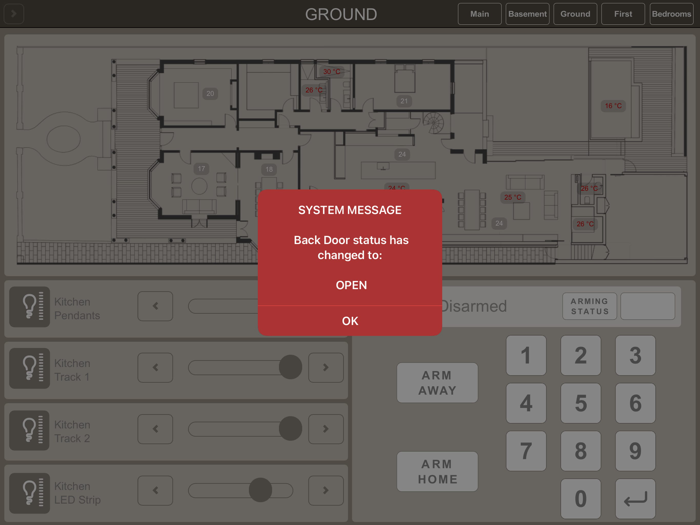Switch to the Main tab

(479, 14)
